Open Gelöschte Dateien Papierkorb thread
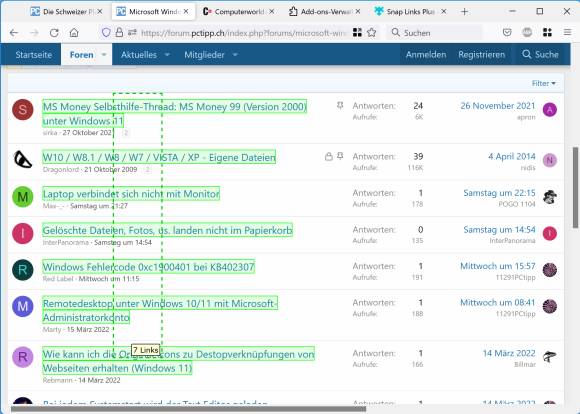 point(167,230)
